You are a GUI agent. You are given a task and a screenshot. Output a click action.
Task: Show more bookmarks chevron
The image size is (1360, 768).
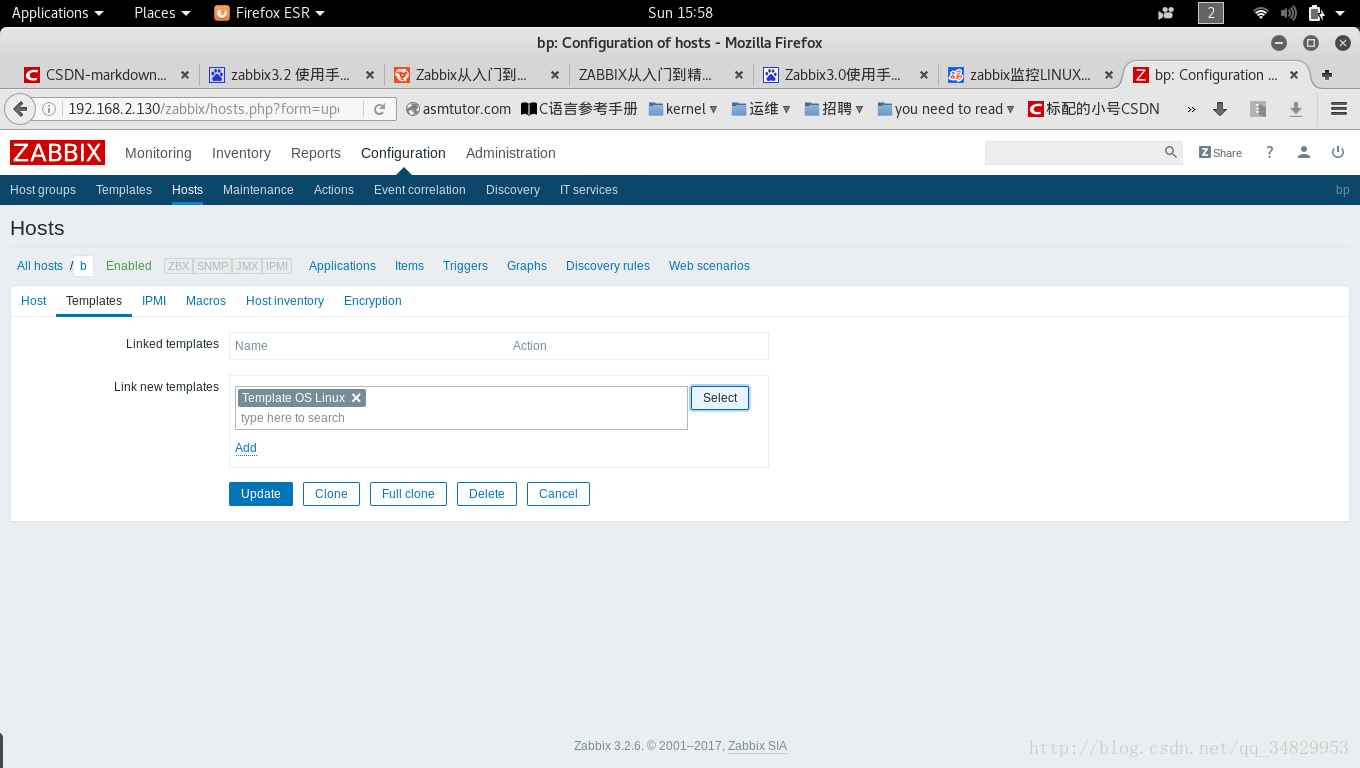(x=1191, y=109)
